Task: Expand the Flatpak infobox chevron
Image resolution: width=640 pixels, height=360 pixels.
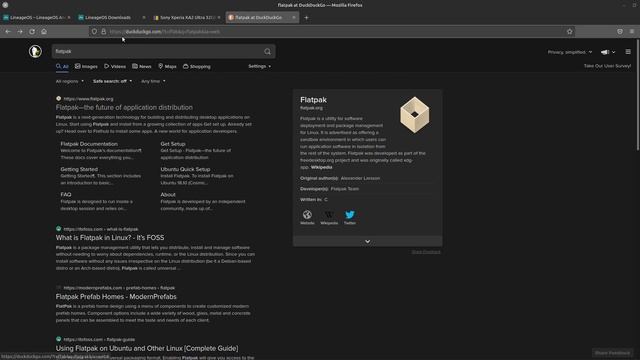Action: tap(367, 241)
